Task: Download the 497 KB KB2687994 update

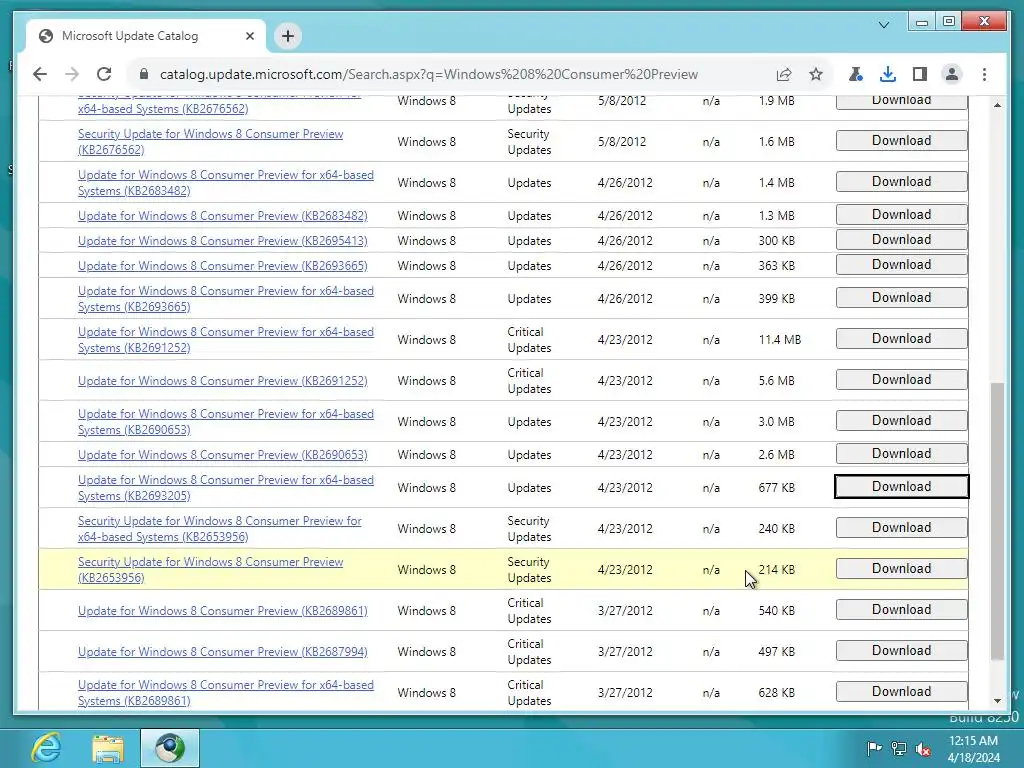Action: point(901,650)
